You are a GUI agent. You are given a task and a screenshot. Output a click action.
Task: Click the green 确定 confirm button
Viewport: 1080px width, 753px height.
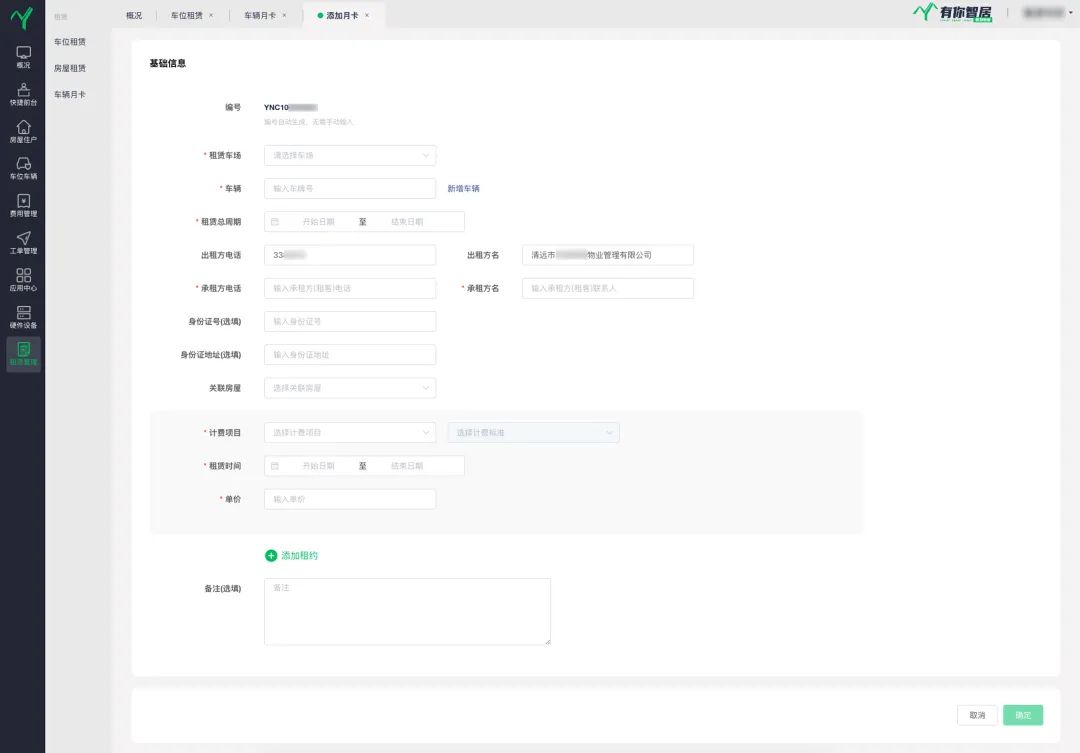click(x=1023, y=715)
